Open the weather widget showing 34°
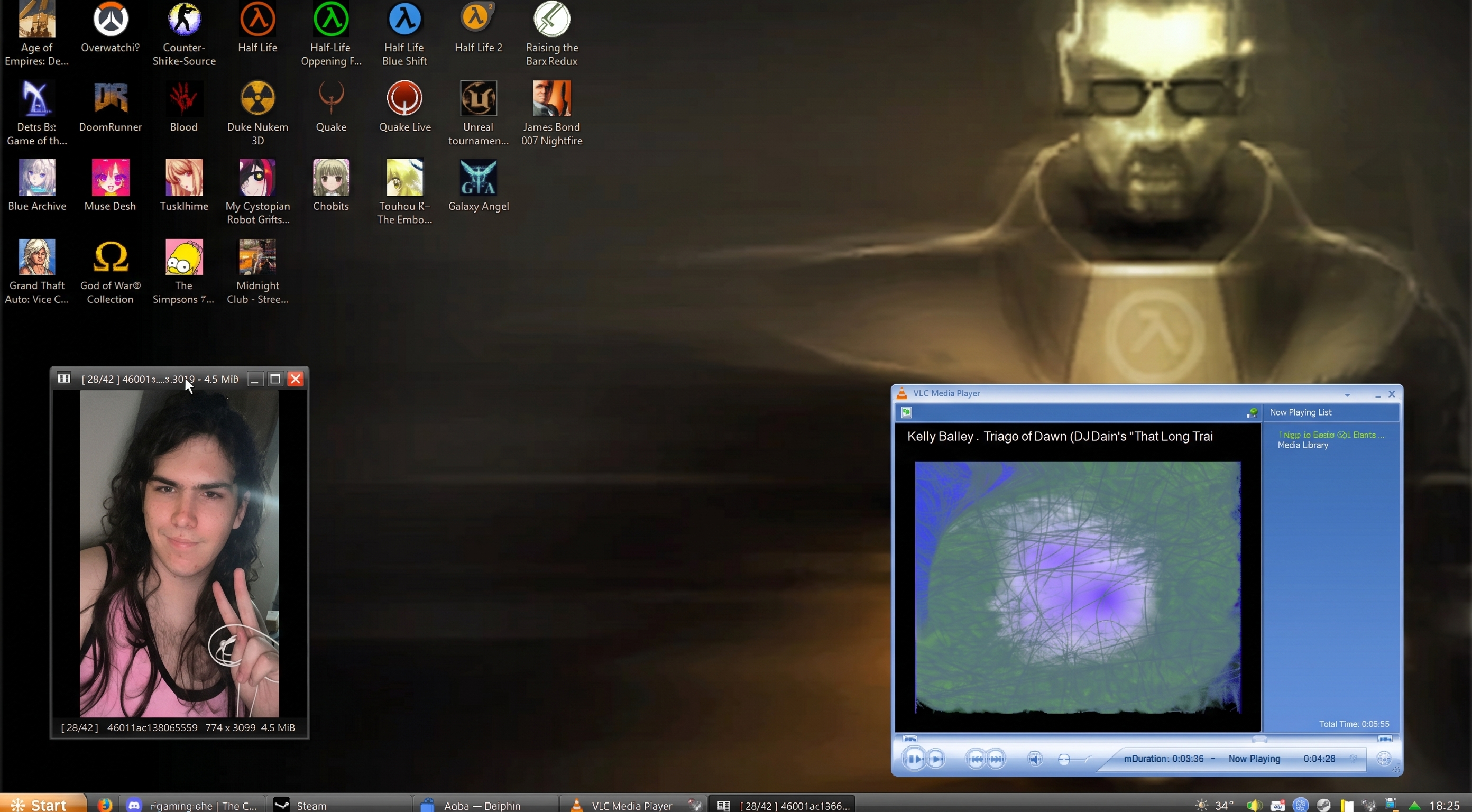Viewport: 1472px width, 812px height. click(1215, 805)
